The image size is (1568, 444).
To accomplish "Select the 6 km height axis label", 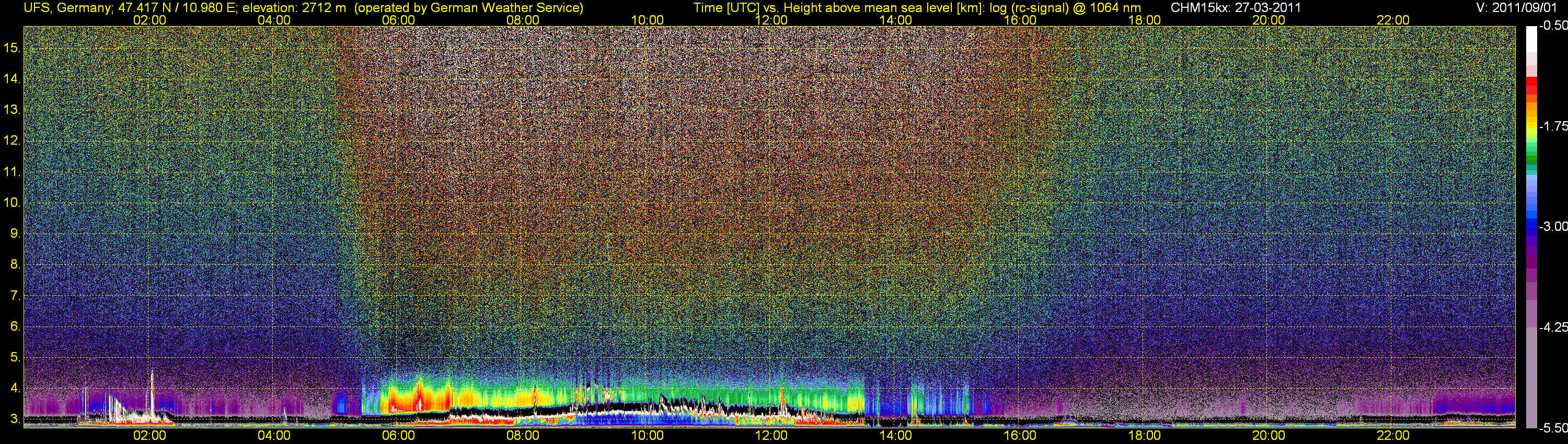I will (x=15, y=326).
